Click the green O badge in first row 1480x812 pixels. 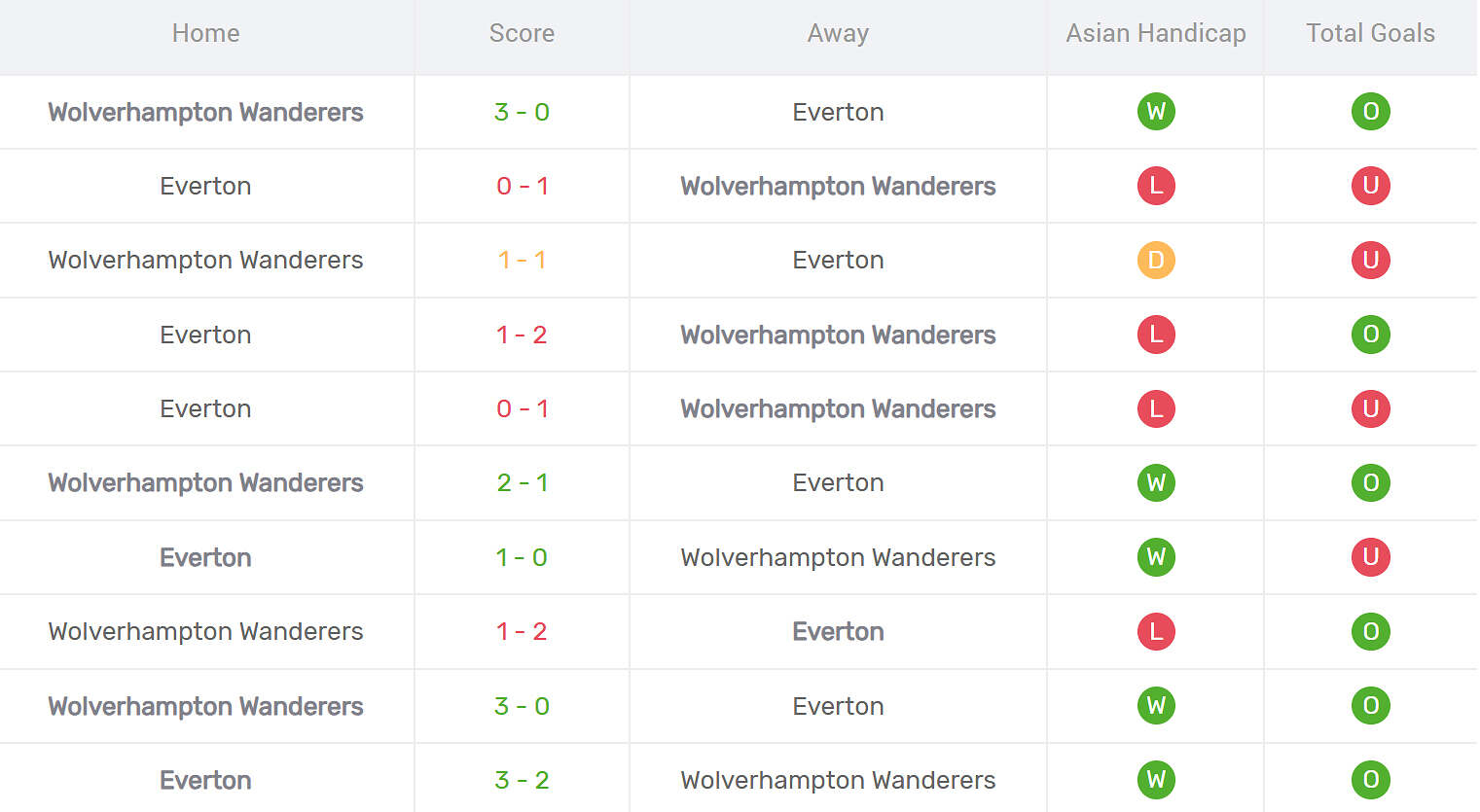coord(1370,112)
